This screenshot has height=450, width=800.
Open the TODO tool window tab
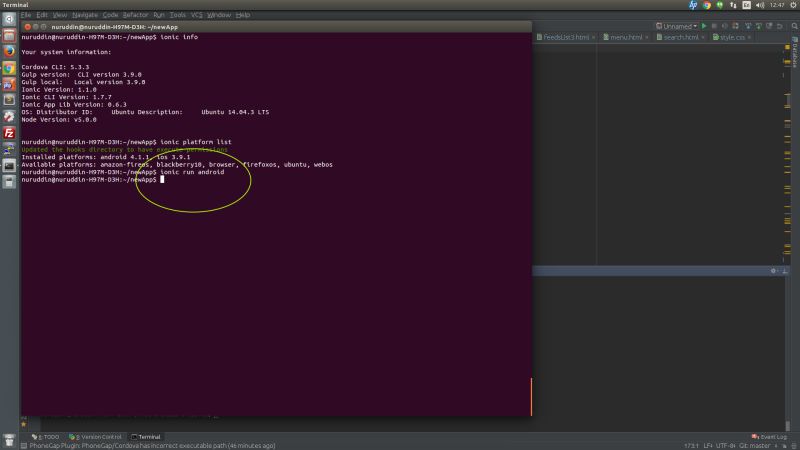click(45, 437)
